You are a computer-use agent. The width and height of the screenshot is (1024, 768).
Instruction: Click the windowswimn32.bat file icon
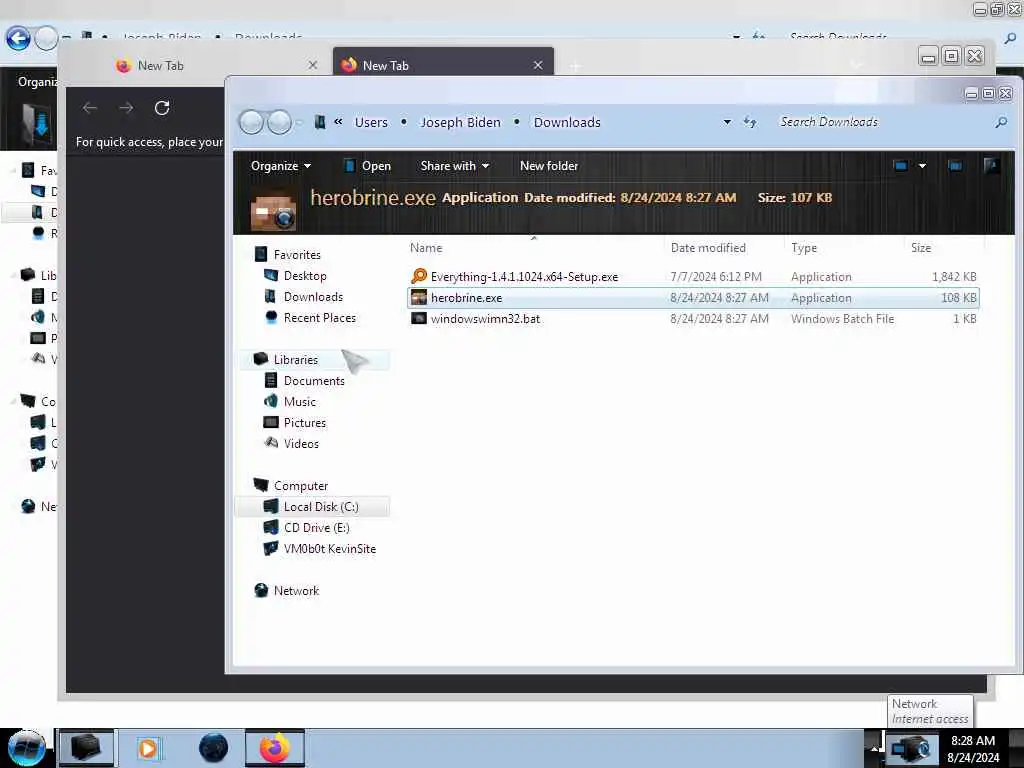pos(419,319)
